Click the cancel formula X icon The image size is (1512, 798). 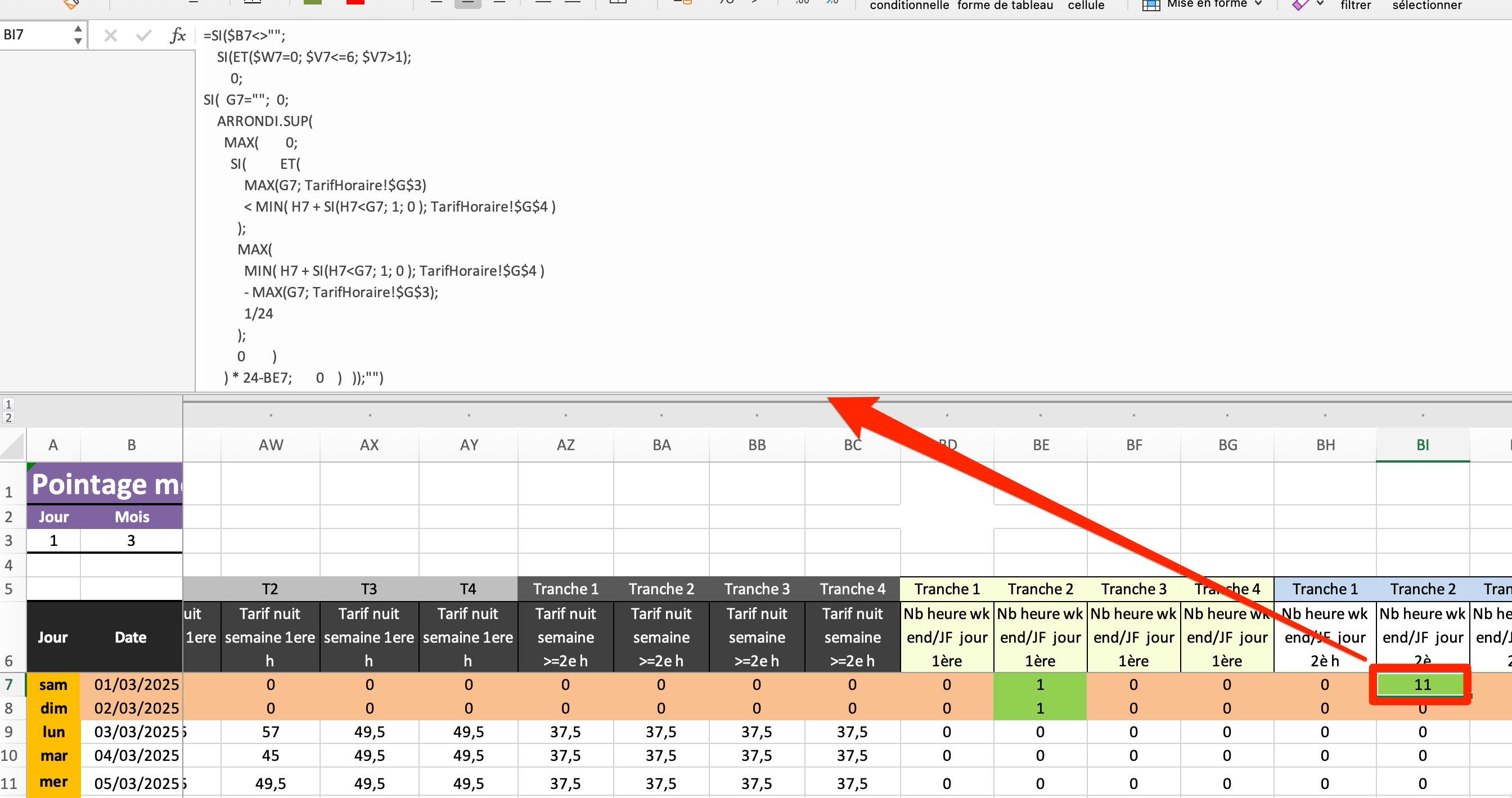[110, 36]
